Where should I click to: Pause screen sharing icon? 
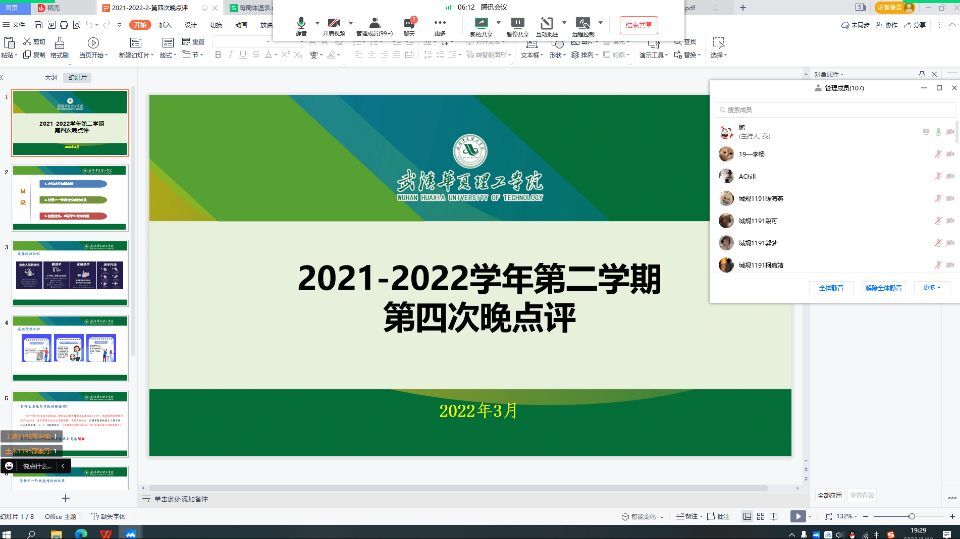516,25
